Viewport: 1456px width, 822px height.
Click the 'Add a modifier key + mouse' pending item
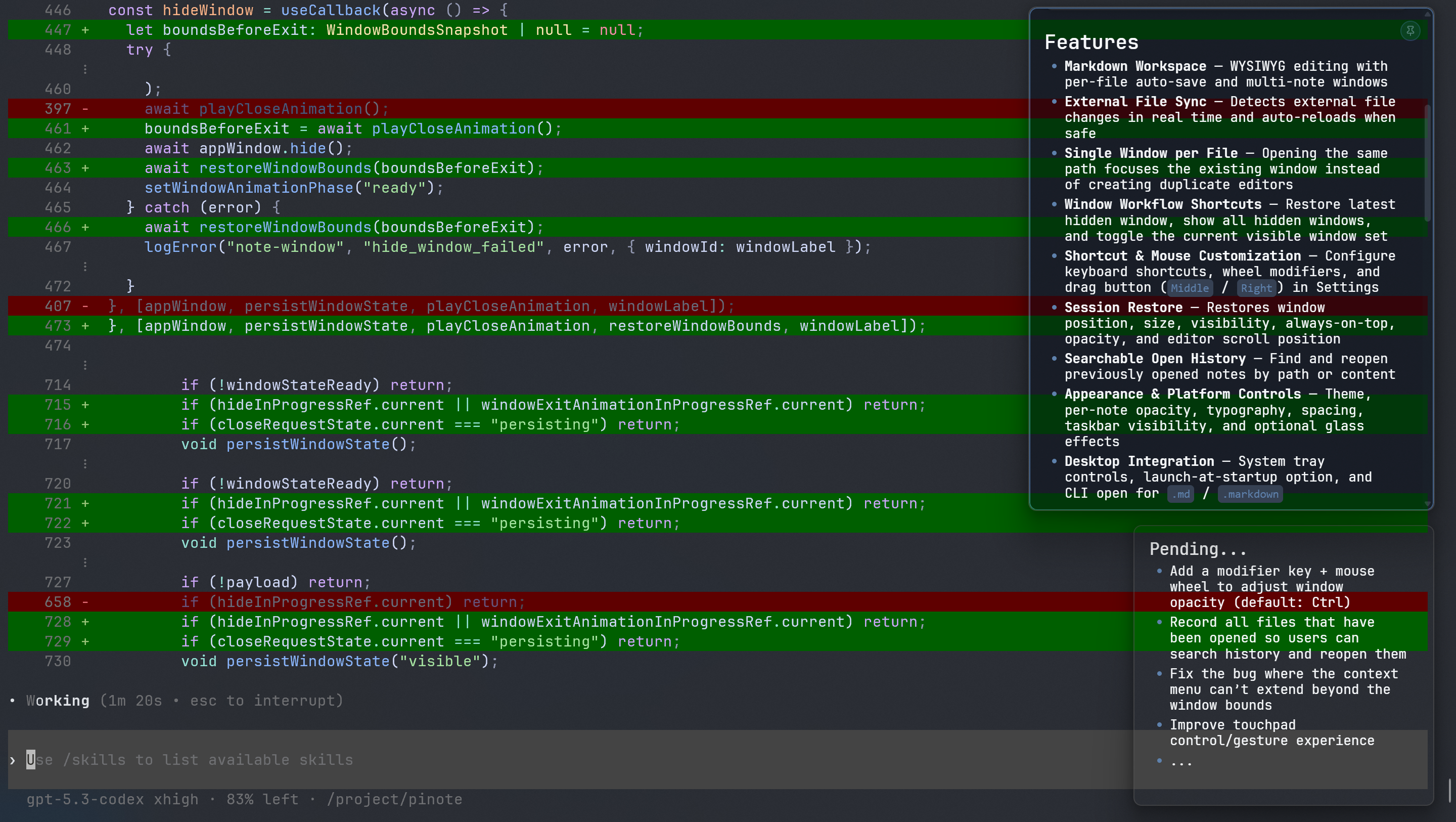click(x=1271, y=586)
